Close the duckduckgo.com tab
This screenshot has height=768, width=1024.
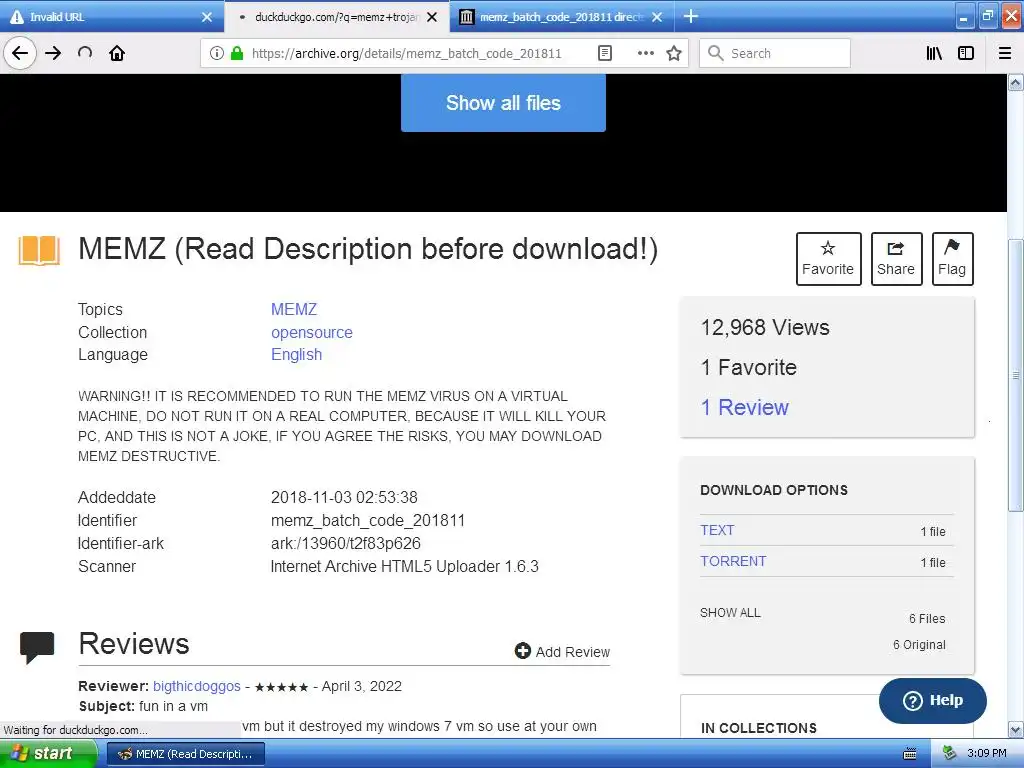tap(432, 17)
